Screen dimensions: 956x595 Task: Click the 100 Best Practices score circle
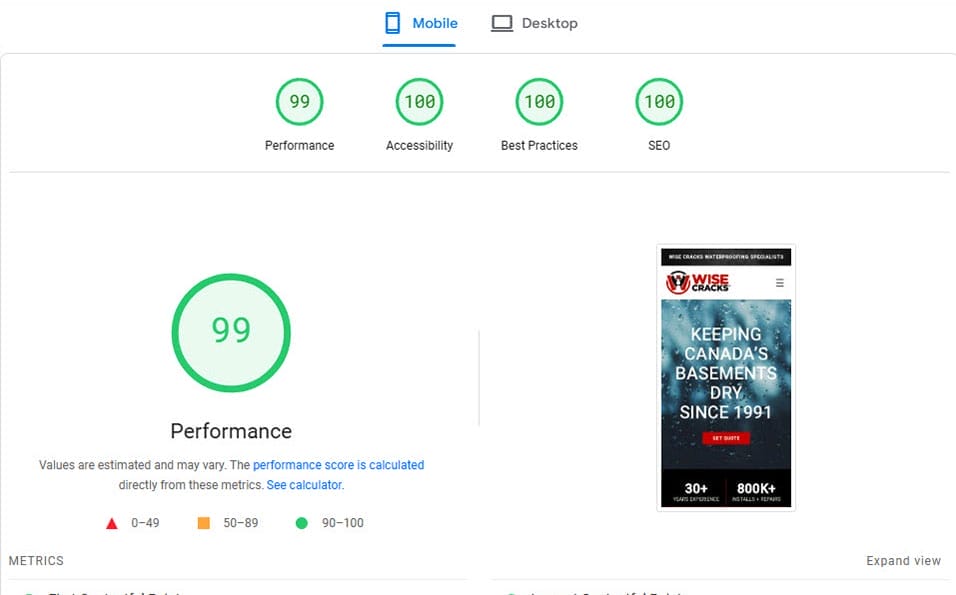pyautogui.click(x=538, y=101)
